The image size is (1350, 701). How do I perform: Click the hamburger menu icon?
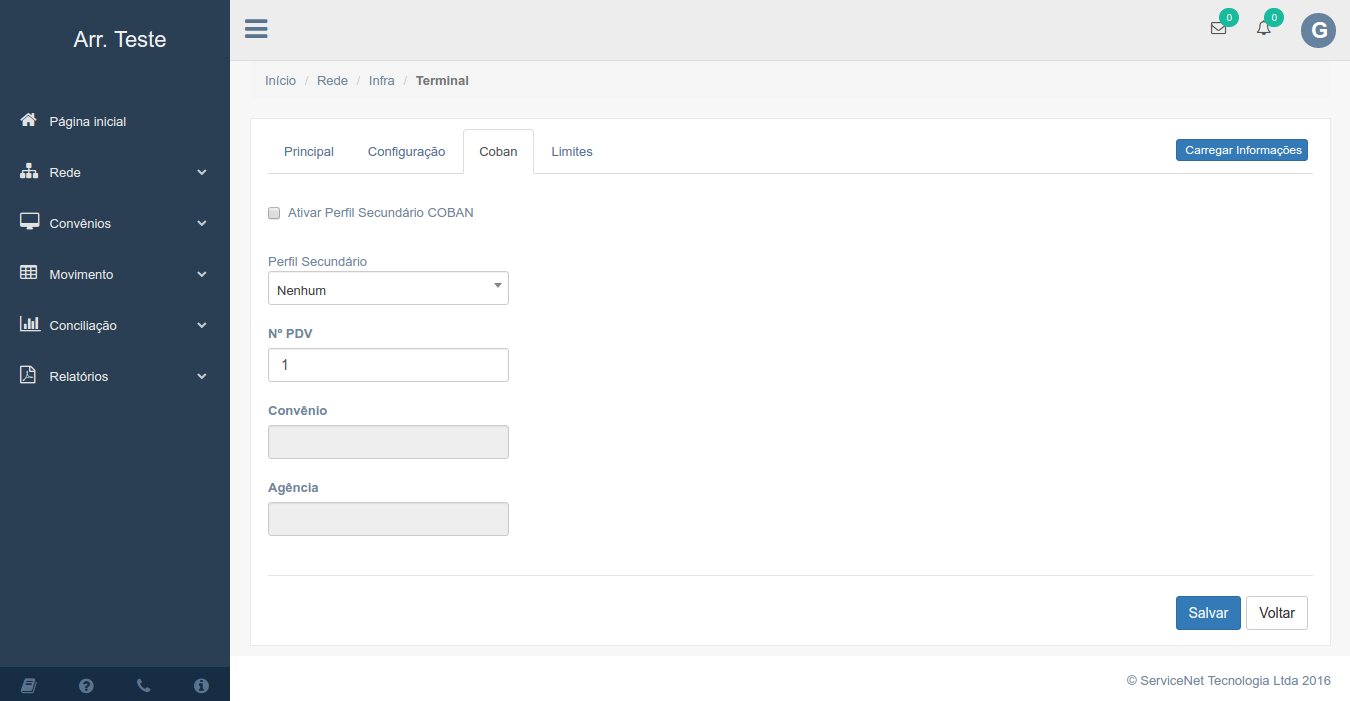tap(256, 29)
